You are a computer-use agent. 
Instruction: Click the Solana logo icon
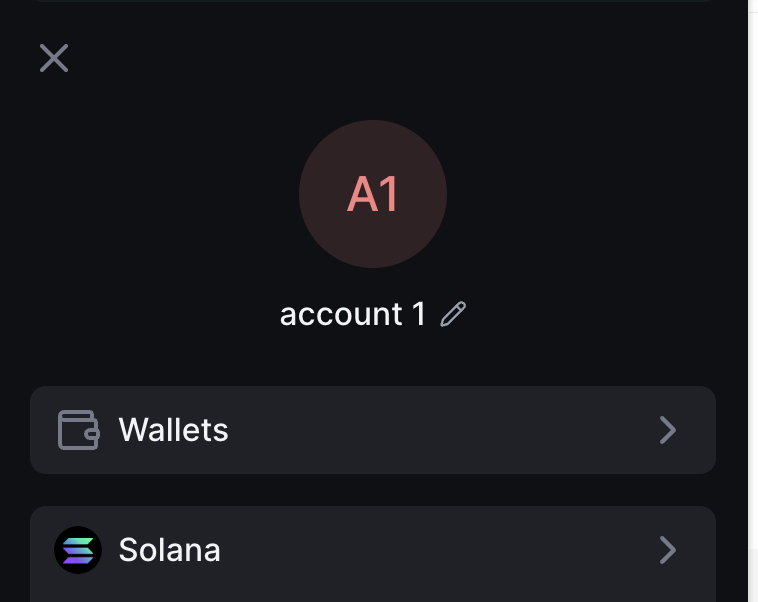coord(78,550)
